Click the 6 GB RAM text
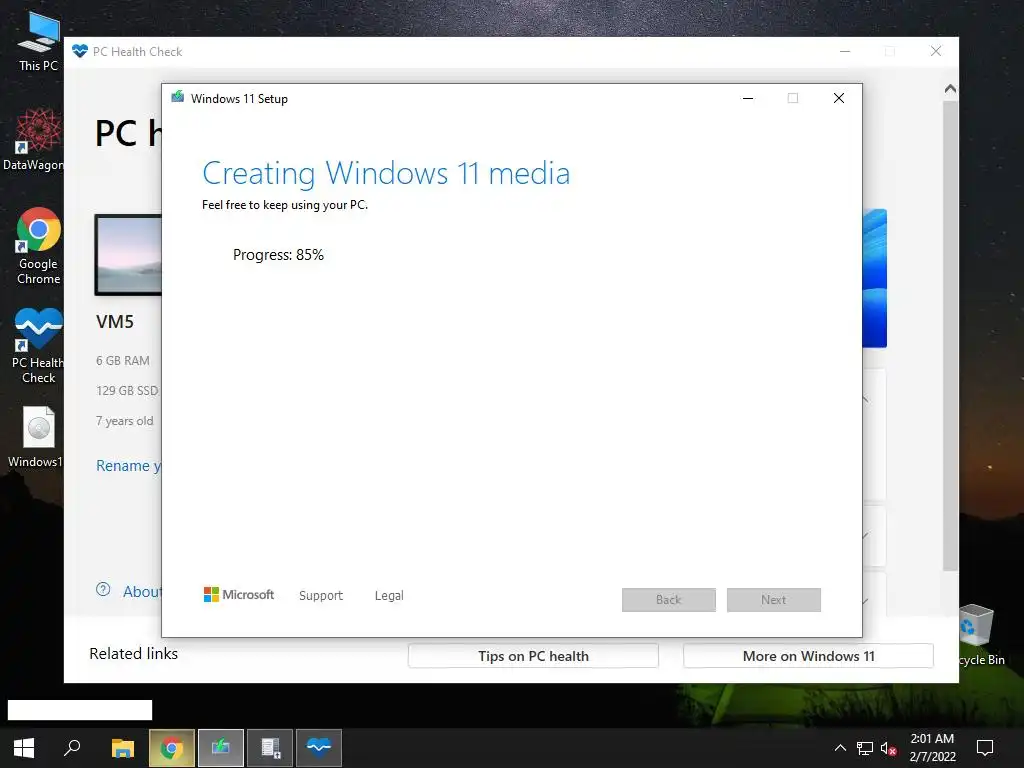 (123, 360)
